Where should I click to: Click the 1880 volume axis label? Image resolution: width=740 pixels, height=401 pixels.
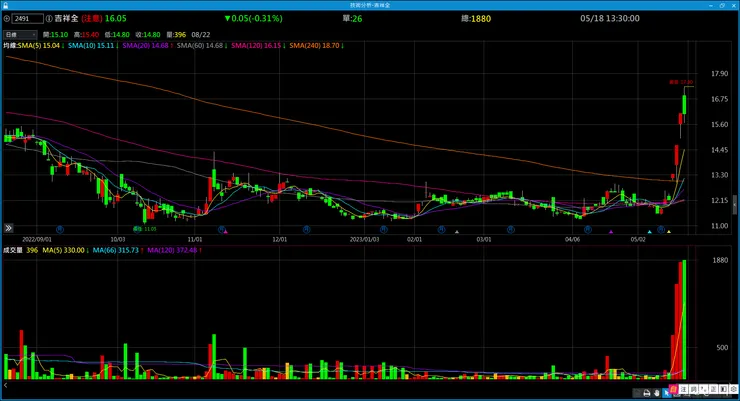click(x=720, y=260)
